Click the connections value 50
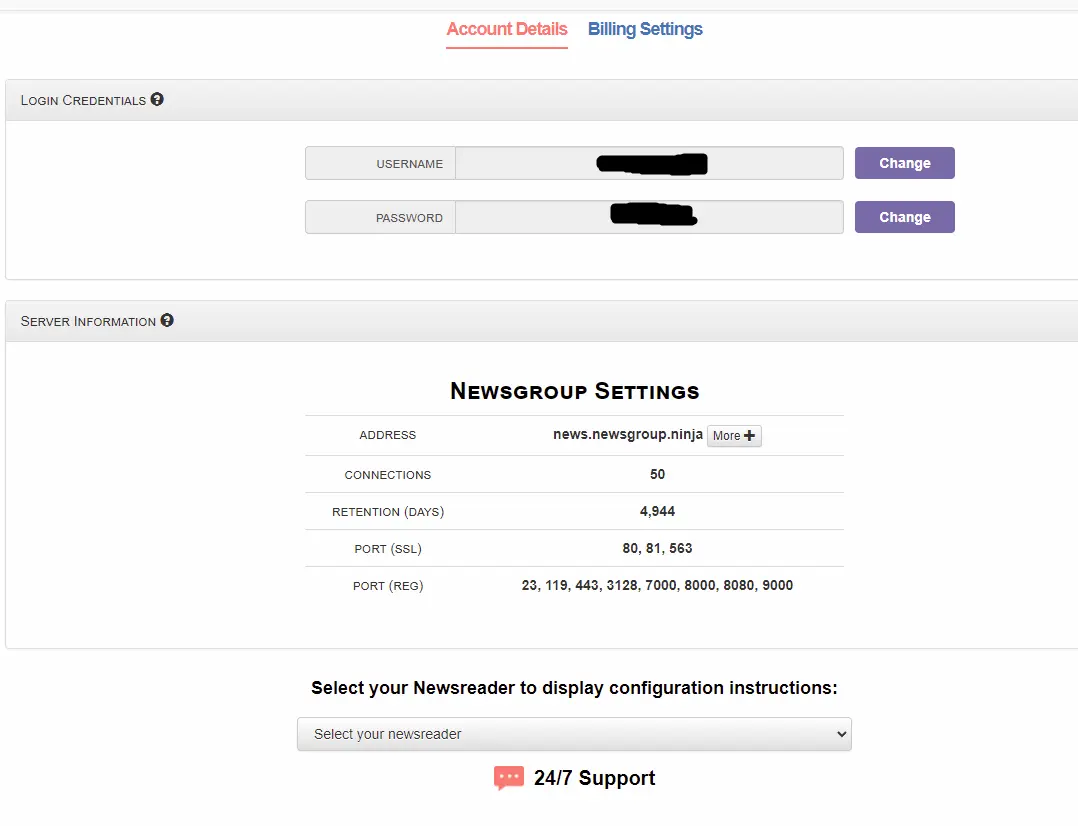Image resolution: width=1078 pixels, height=826 pixels. [657, 474]
